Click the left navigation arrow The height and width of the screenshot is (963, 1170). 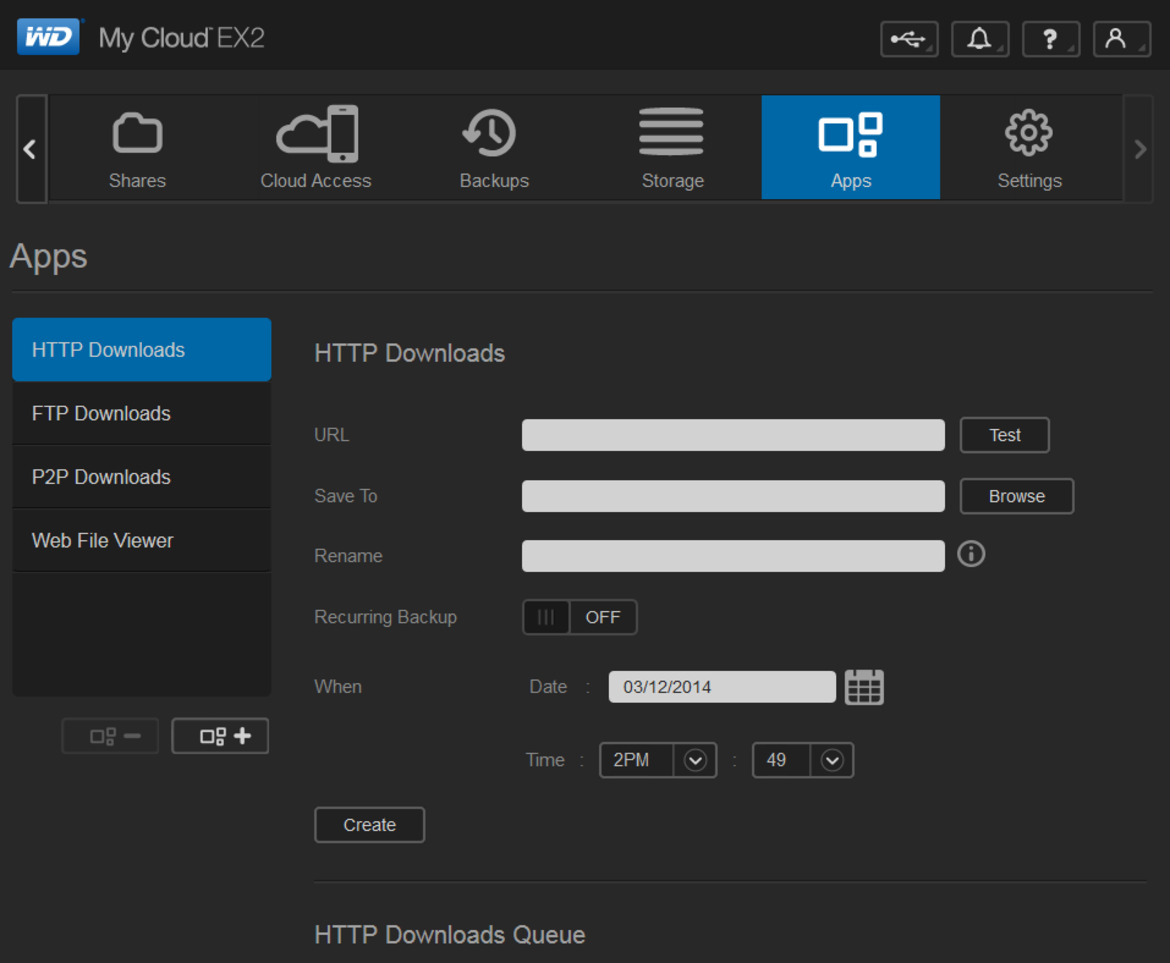pyautogui.click(x=31, y=148)
